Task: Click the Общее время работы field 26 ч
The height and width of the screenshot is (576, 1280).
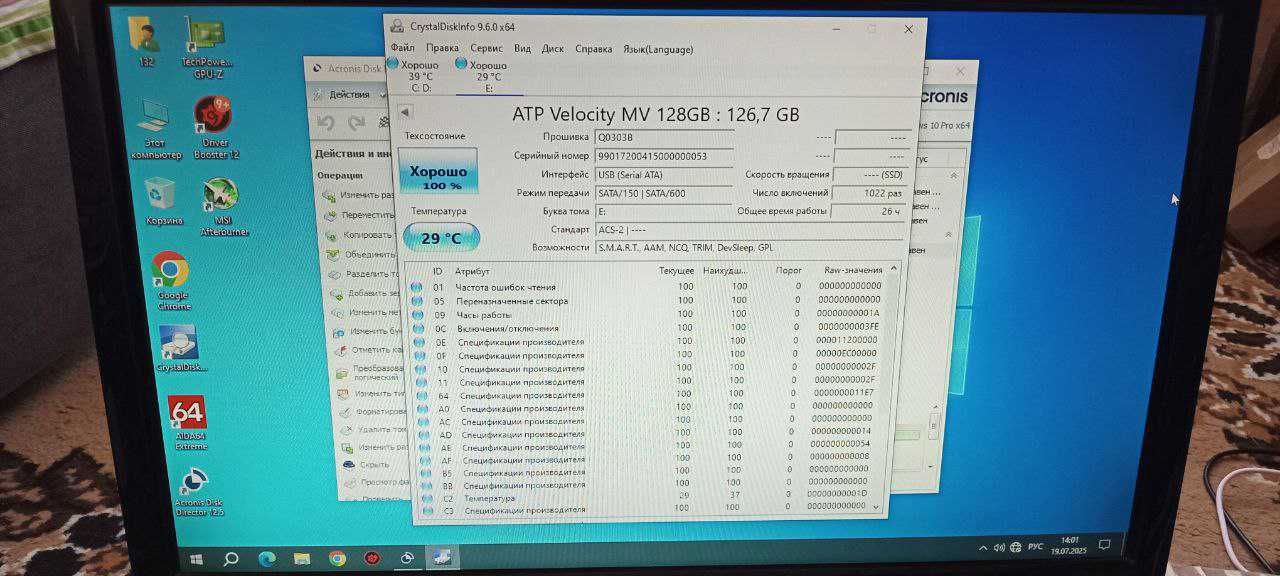Action: 869,211
